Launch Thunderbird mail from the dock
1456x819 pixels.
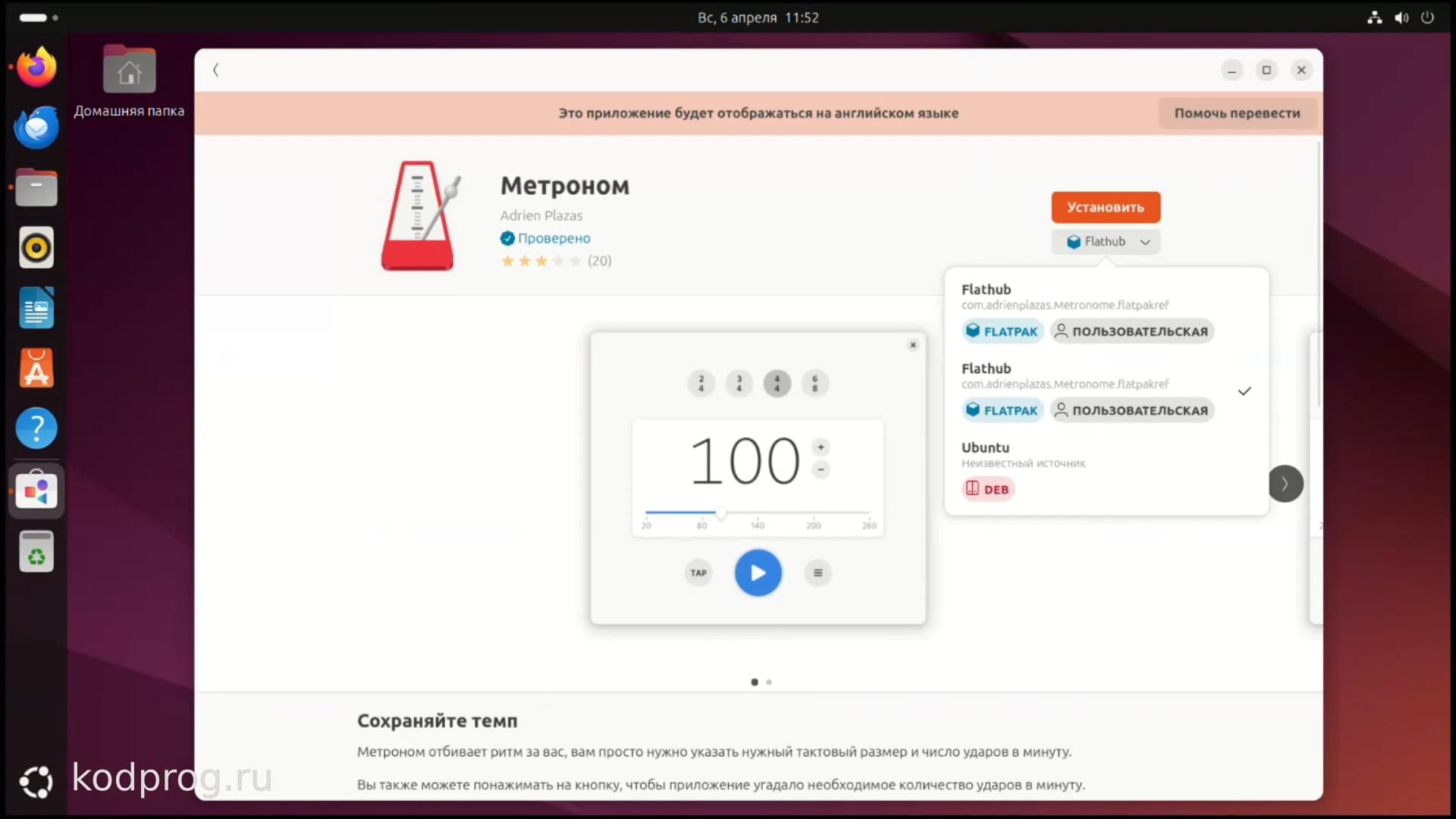(x=36, y=127)
